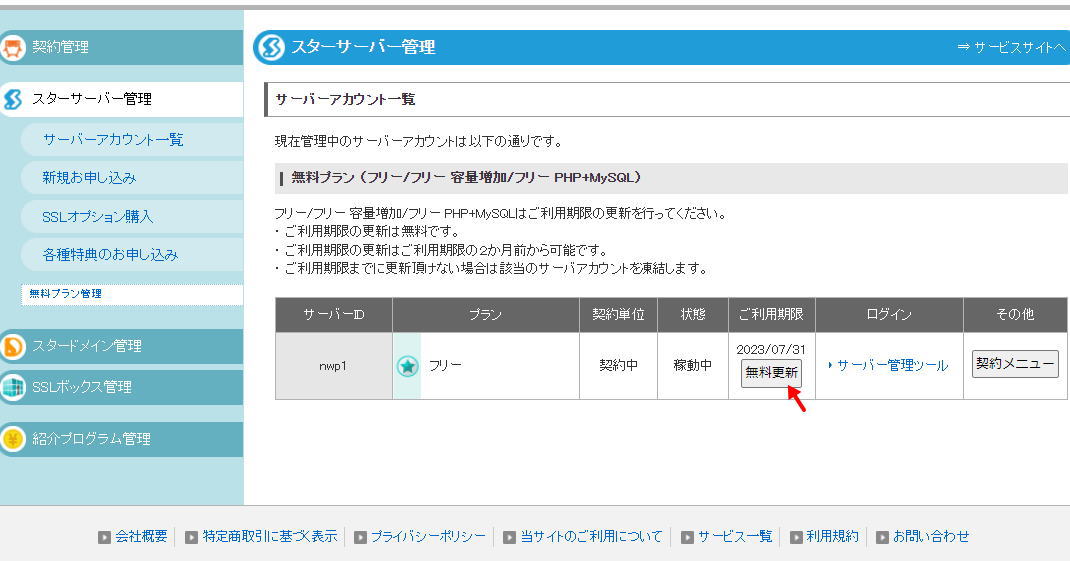Image resolution: width=1070 pixels, height=561 pixels.
Task: Open SSLオプション購入 menu item
Action: 98,217
